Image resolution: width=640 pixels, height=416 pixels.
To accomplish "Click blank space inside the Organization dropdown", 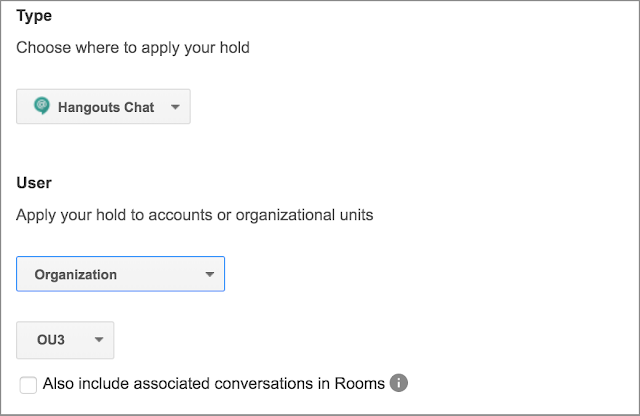I will coord(160,274).
